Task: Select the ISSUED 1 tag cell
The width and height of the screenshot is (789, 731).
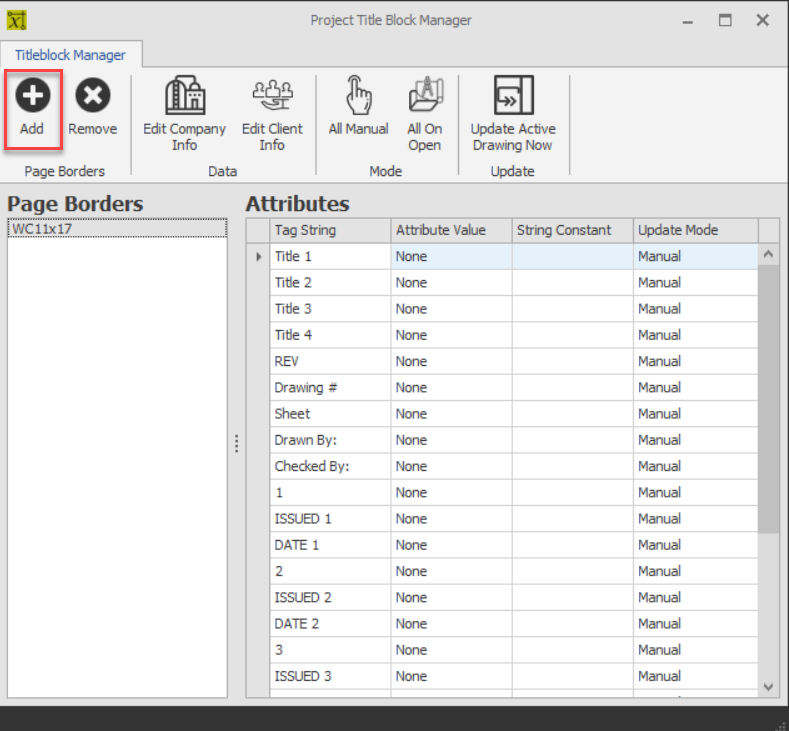Action: click(x=330, y=519)
